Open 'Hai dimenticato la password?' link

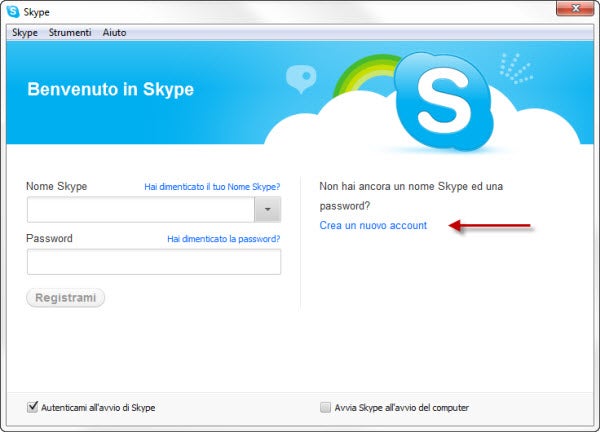(223, 239)
